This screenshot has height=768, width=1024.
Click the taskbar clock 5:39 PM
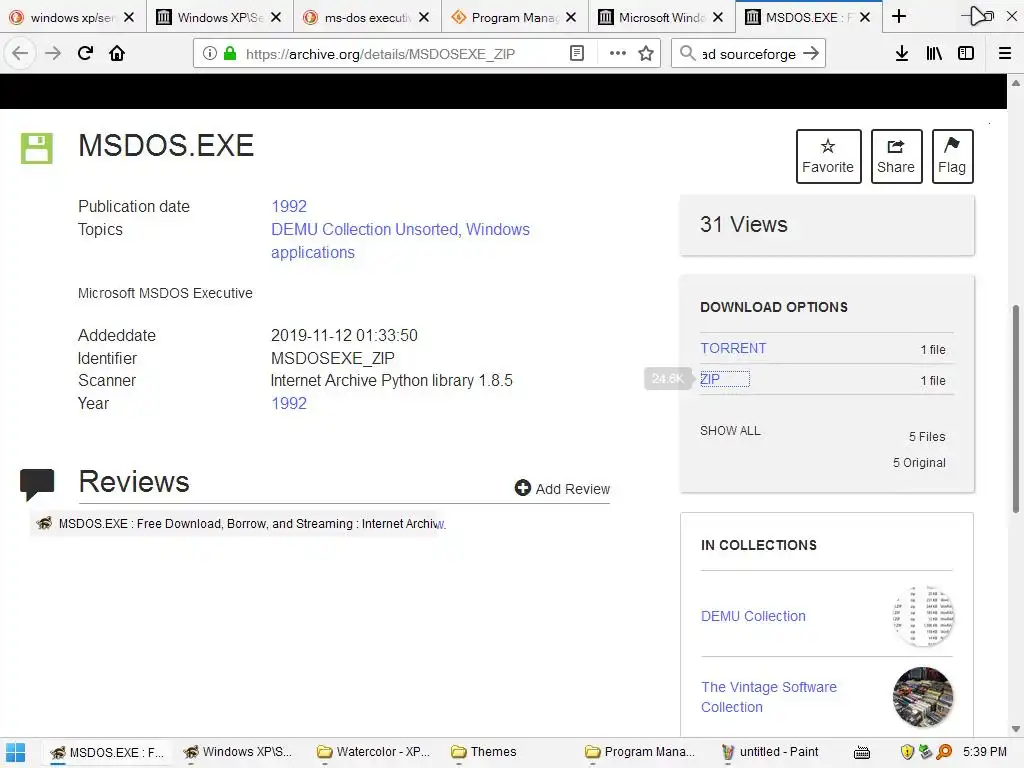(x=984, y=752)
